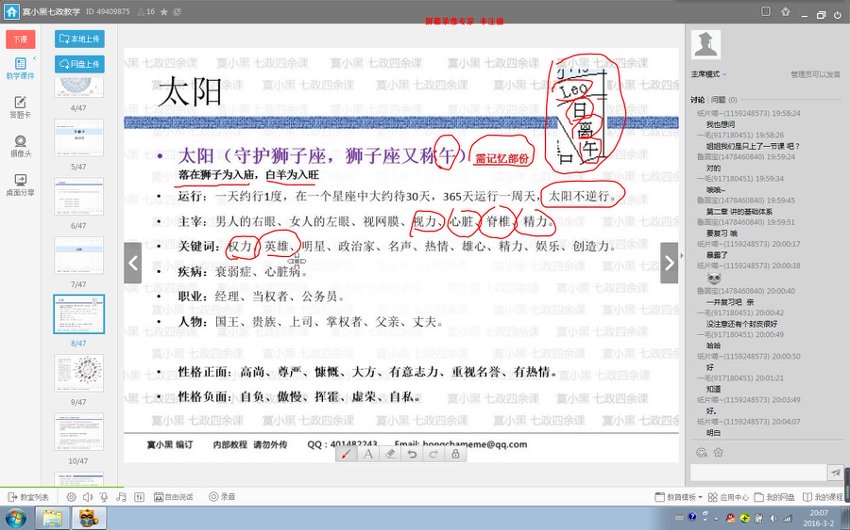Select the red brush drawing tool
The width and height of the screenshot is (850, 530).
[x=346, y=454]
